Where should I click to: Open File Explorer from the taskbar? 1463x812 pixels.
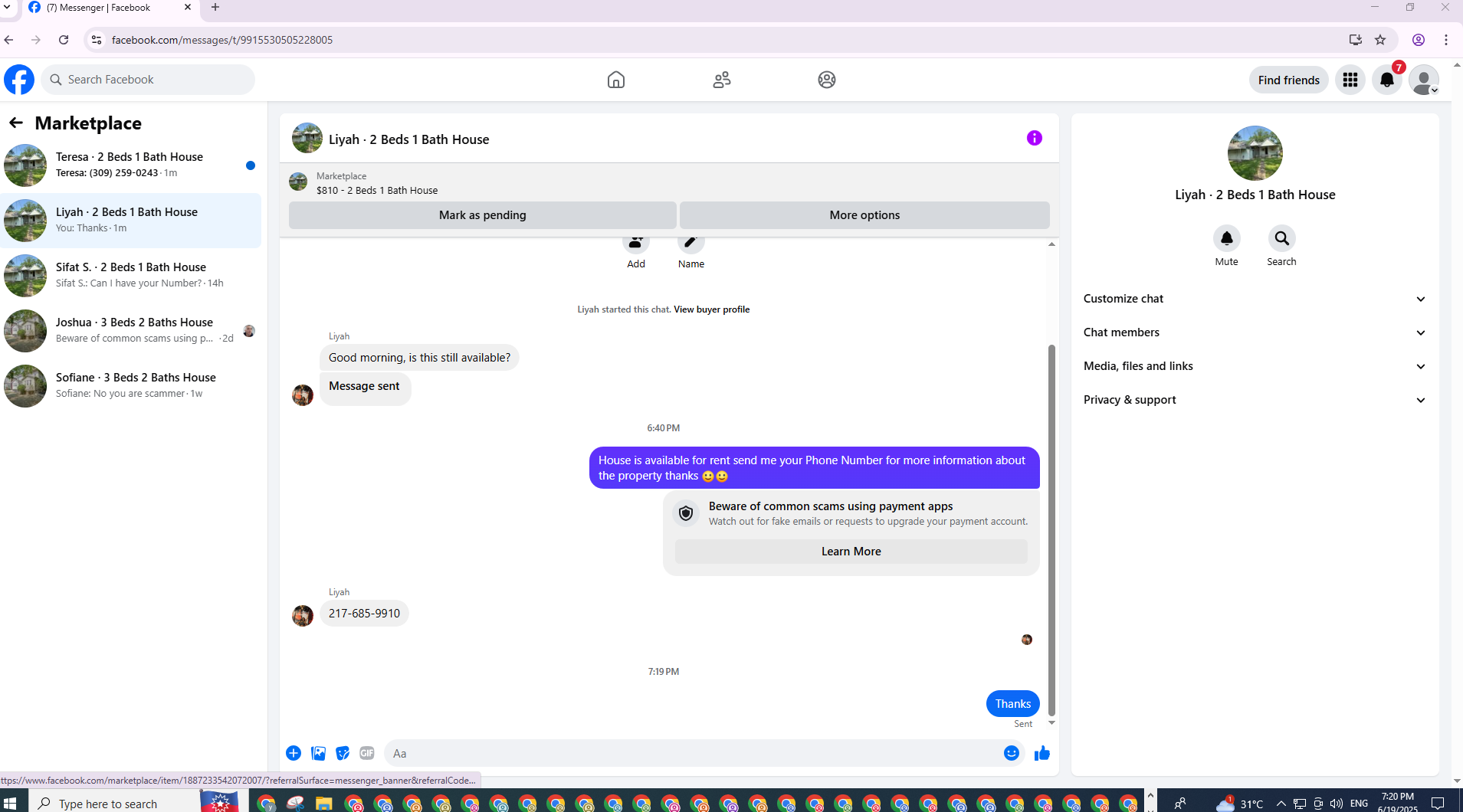click(x=324, y=803)
